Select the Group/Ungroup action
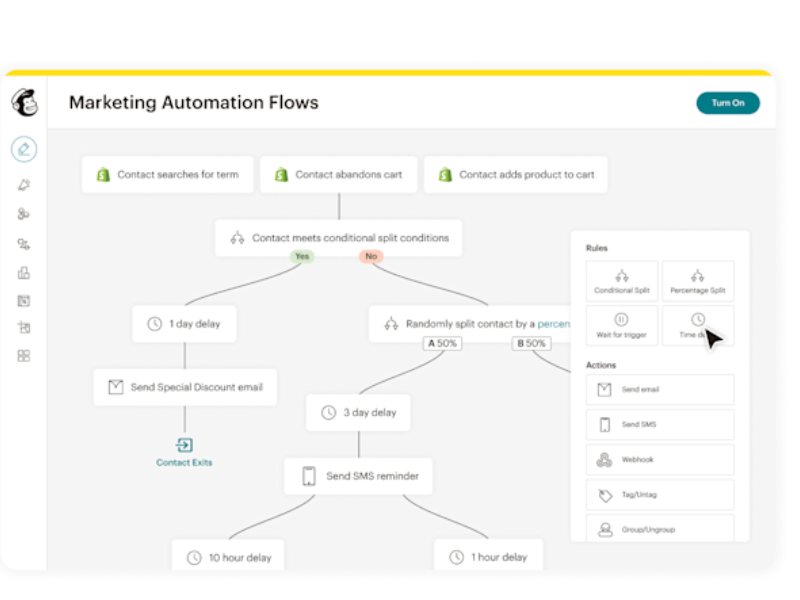Viewport: 800px width, 600px height. tap(660, 529)
